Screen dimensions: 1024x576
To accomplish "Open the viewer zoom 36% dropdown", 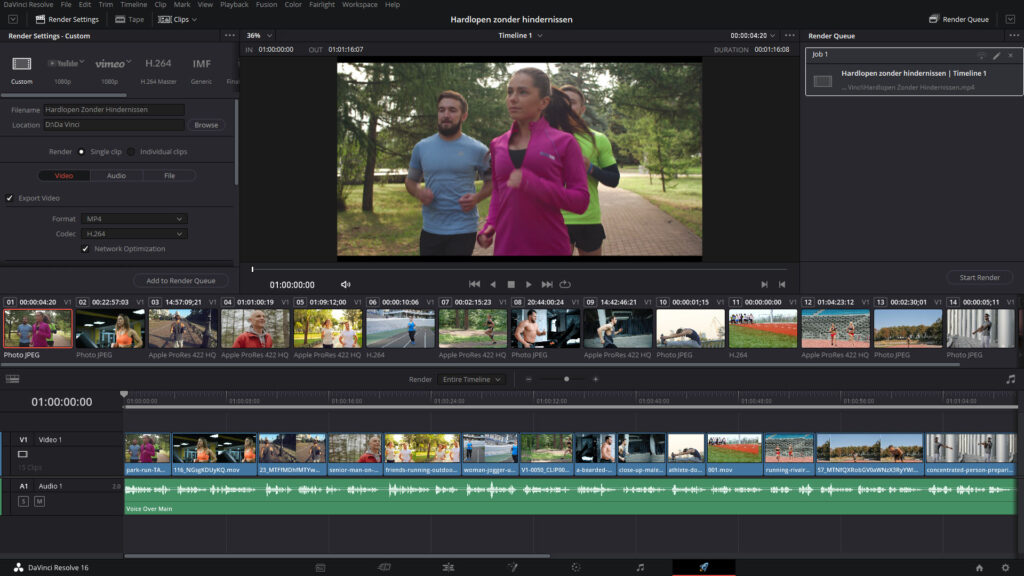I will [259, 35].
